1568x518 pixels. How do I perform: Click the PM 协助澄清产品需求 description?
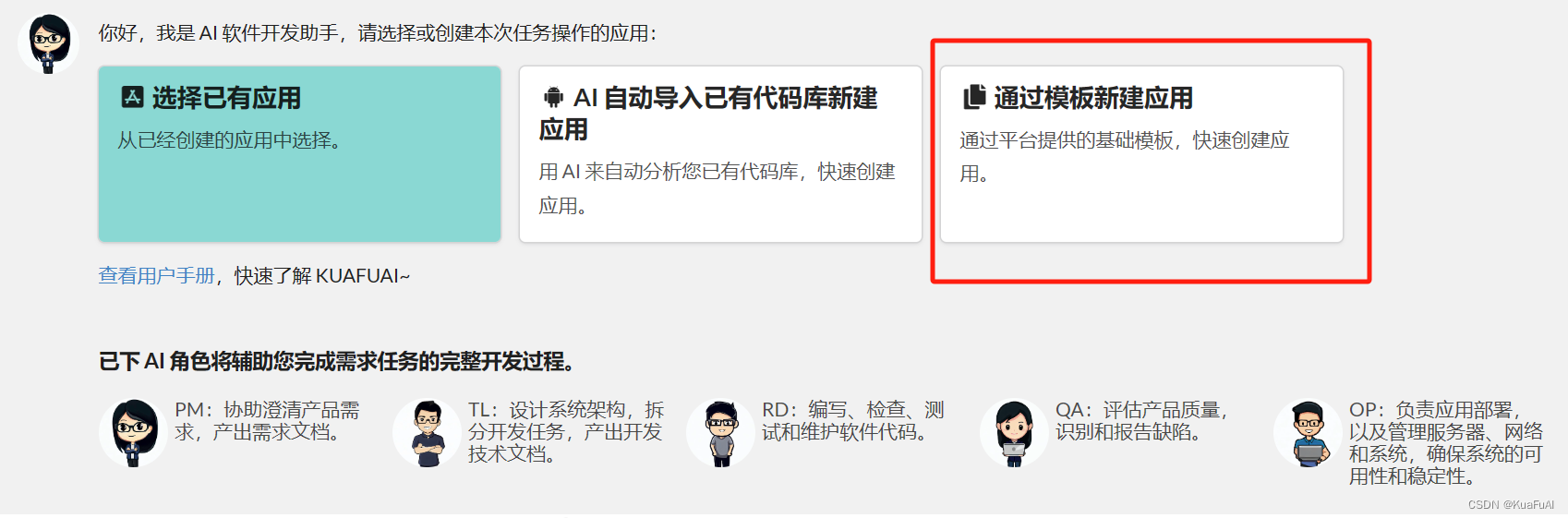pos(268,421)
